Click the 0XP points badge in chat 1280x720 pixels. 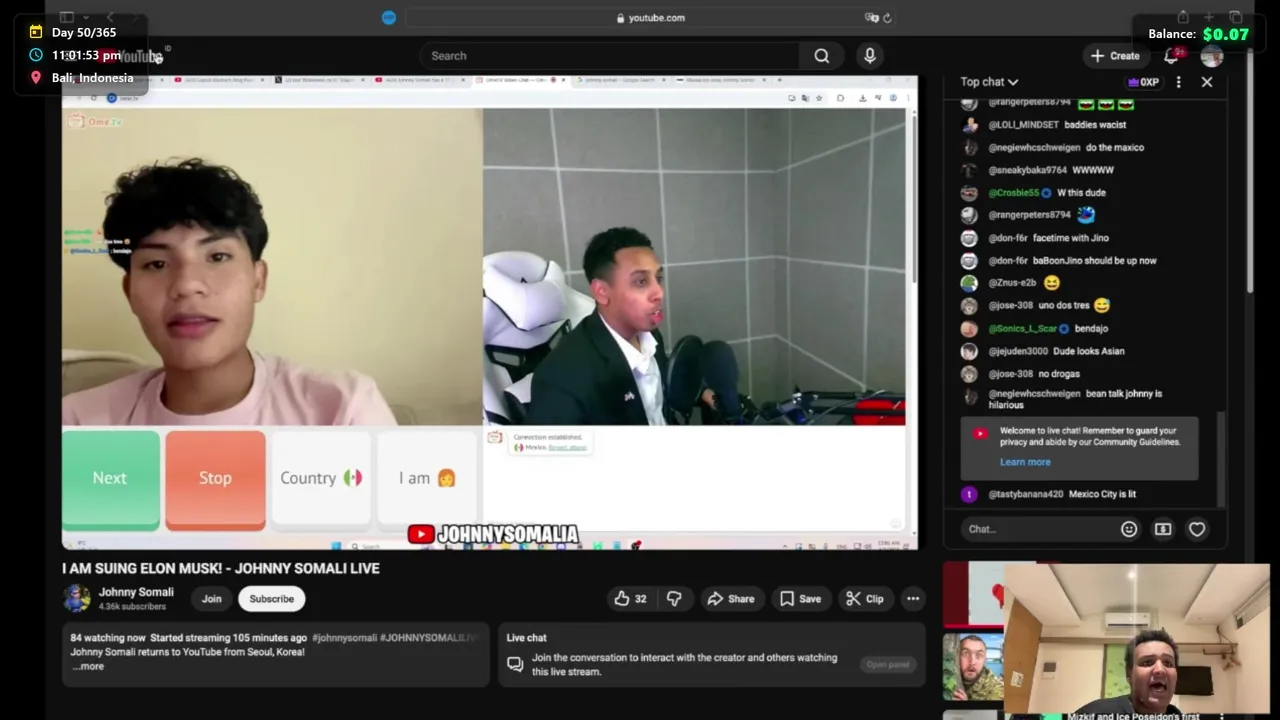1143,82
